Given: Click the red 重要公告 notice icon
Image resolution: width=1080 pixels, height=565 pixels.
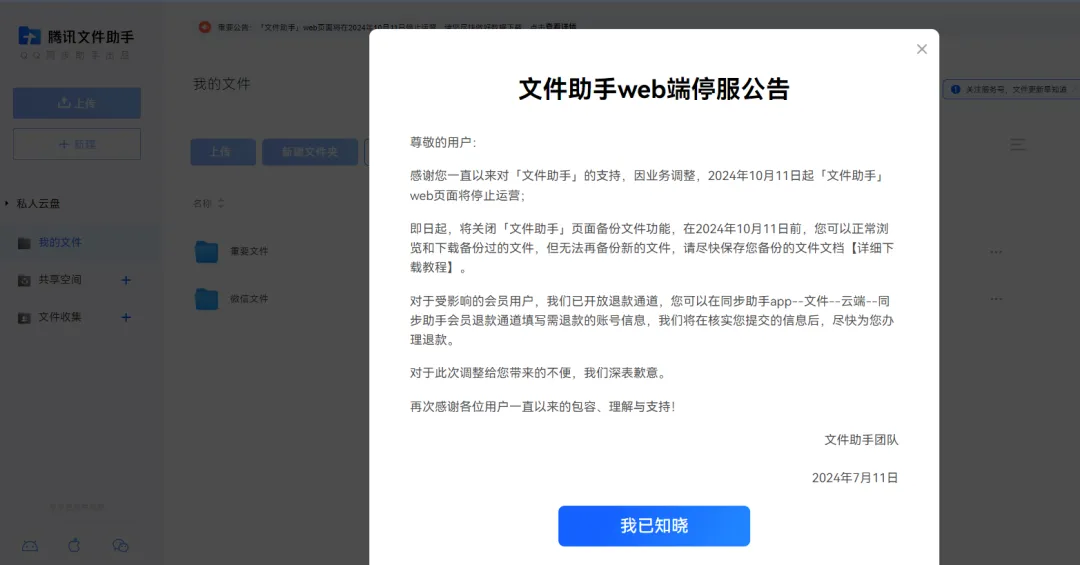Looking at the screenshot, I should [205, 27].
